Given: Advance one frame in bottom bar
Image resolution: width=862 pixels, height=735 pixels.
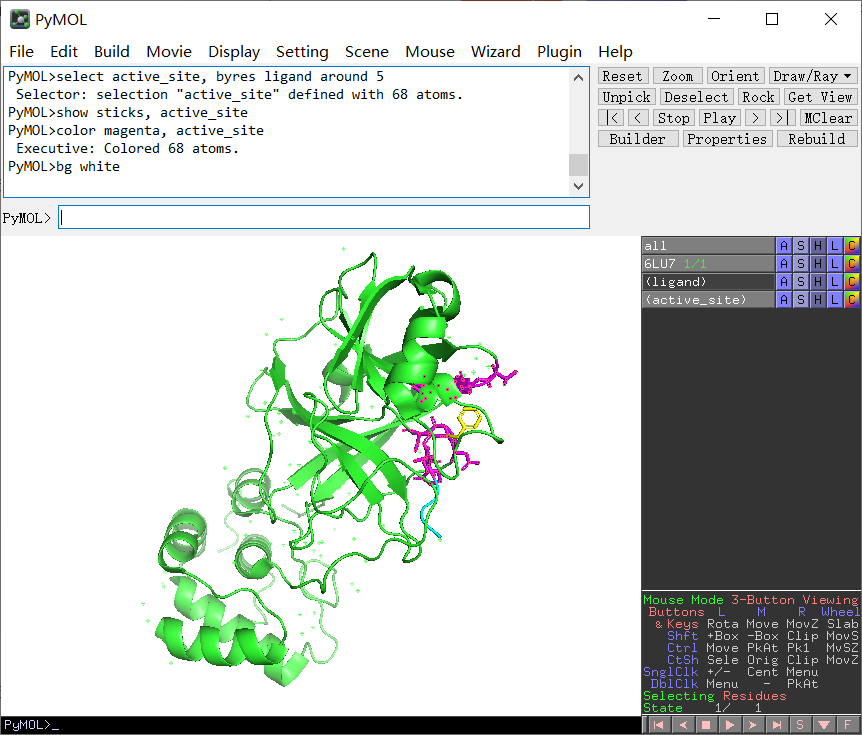Looking at the screenshot, I should pyautogui.click(x=753, y=725).
